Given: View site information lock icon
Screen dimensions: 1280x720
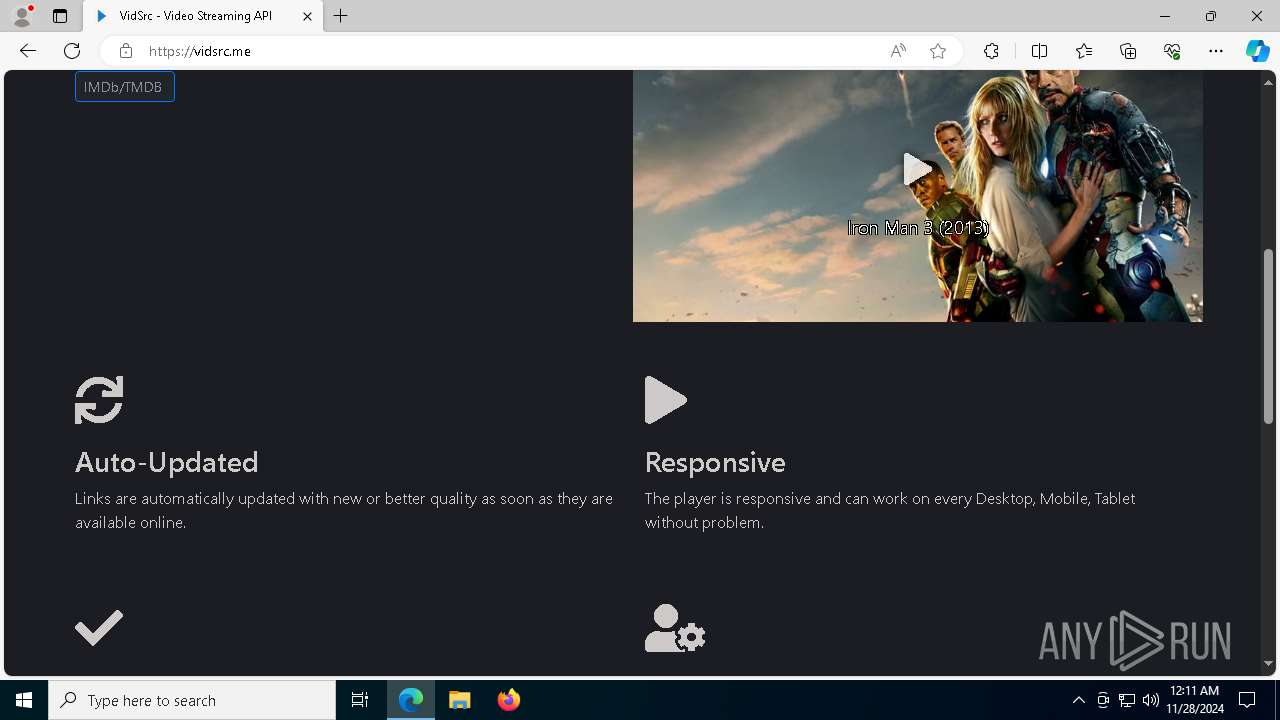Looking at the screenshot, I should pos(125,51).
